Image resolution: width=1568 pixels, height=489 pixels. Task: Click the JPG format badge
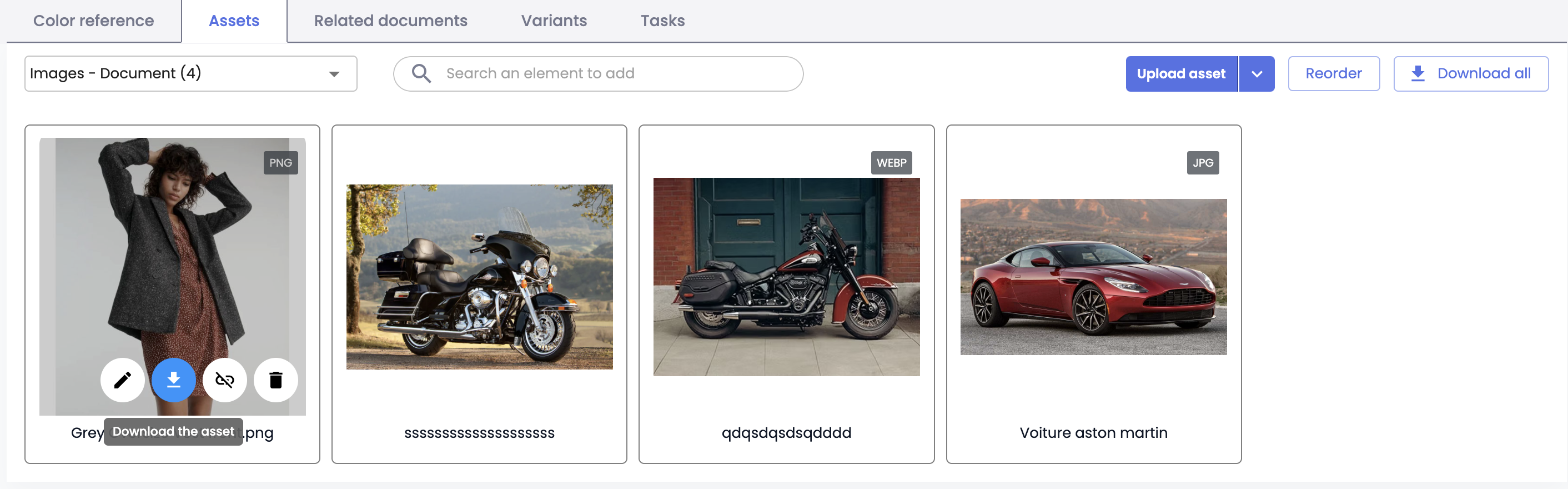tap(1203, 163)
